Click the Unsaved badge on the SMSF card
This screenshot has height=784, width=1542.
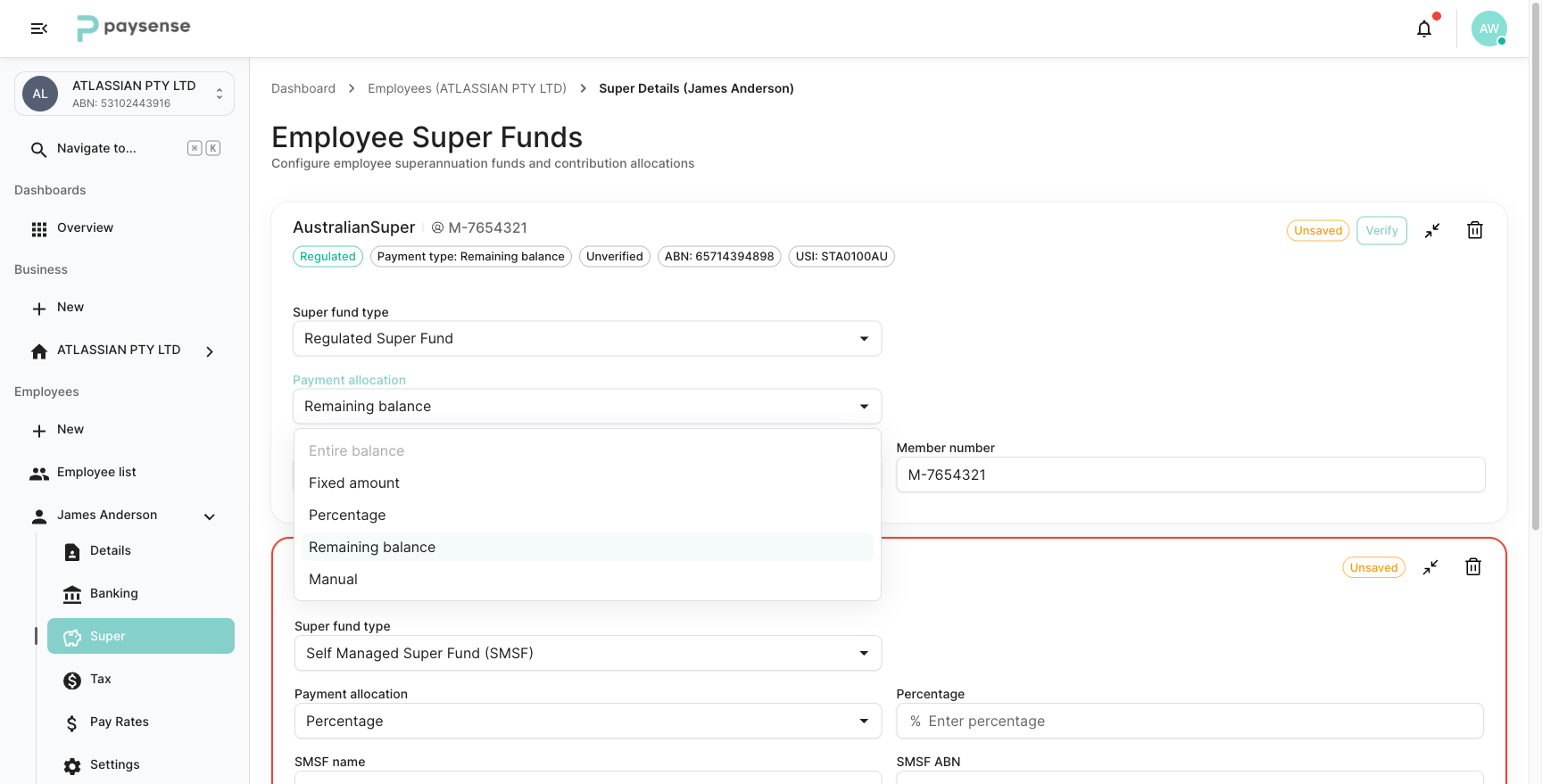[x=1373, y=567]
